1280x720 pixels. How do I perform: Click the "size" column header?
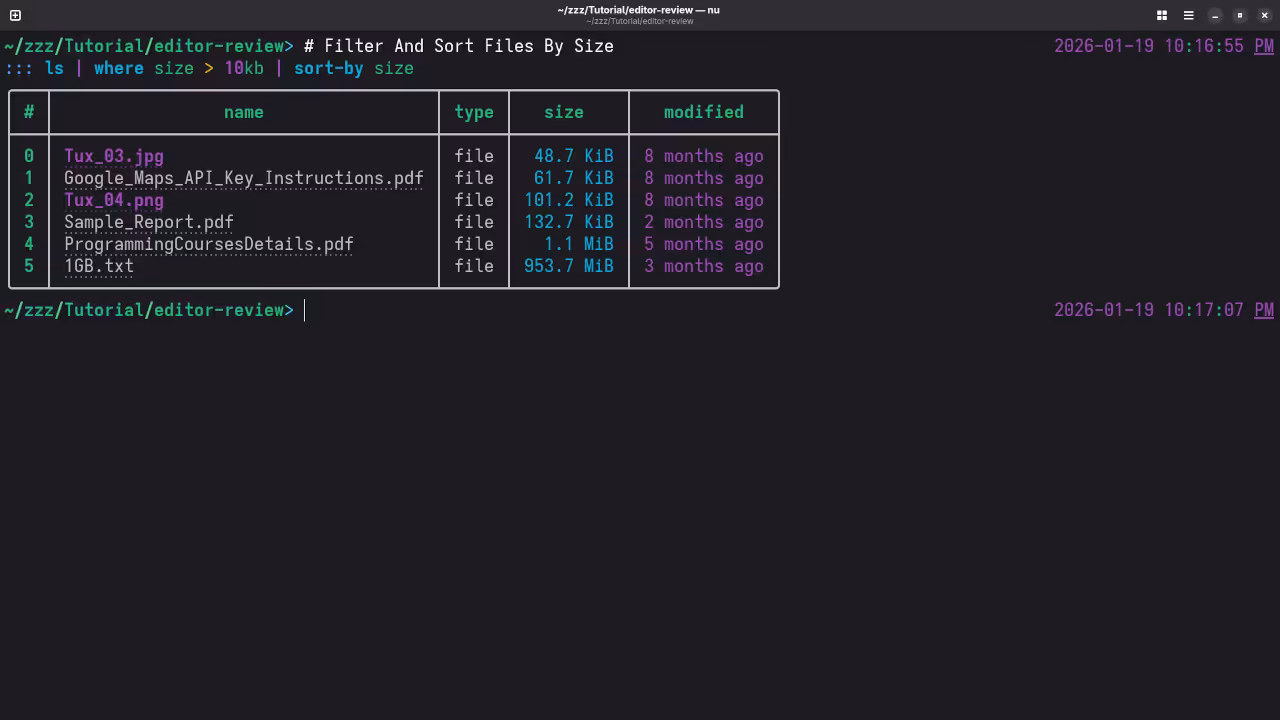coord(563,112)
